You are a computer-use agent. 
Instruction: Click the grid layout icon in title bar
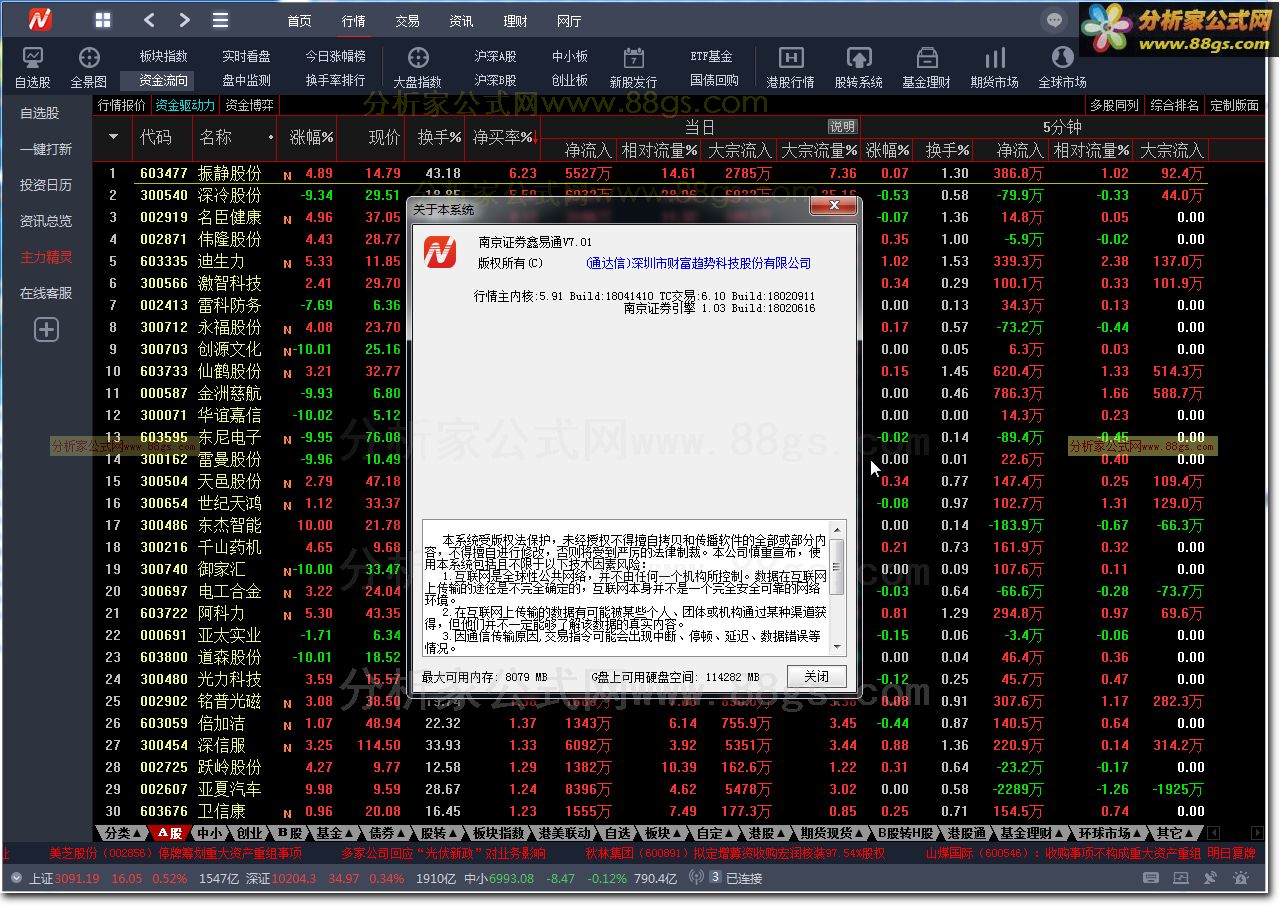103,20
